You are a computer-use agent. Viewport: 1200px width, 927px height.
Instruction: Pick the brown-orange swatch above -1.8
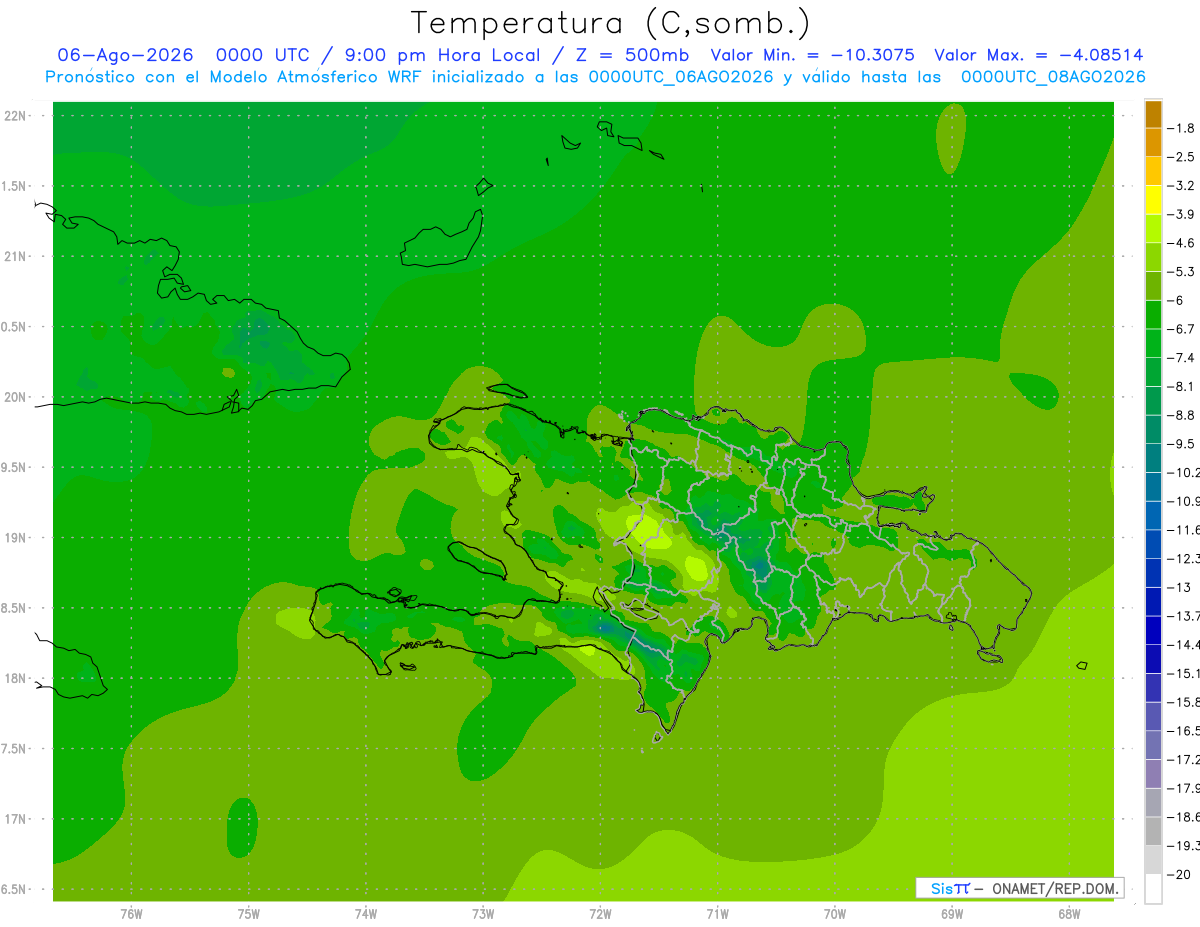(x=1153, y=114)
